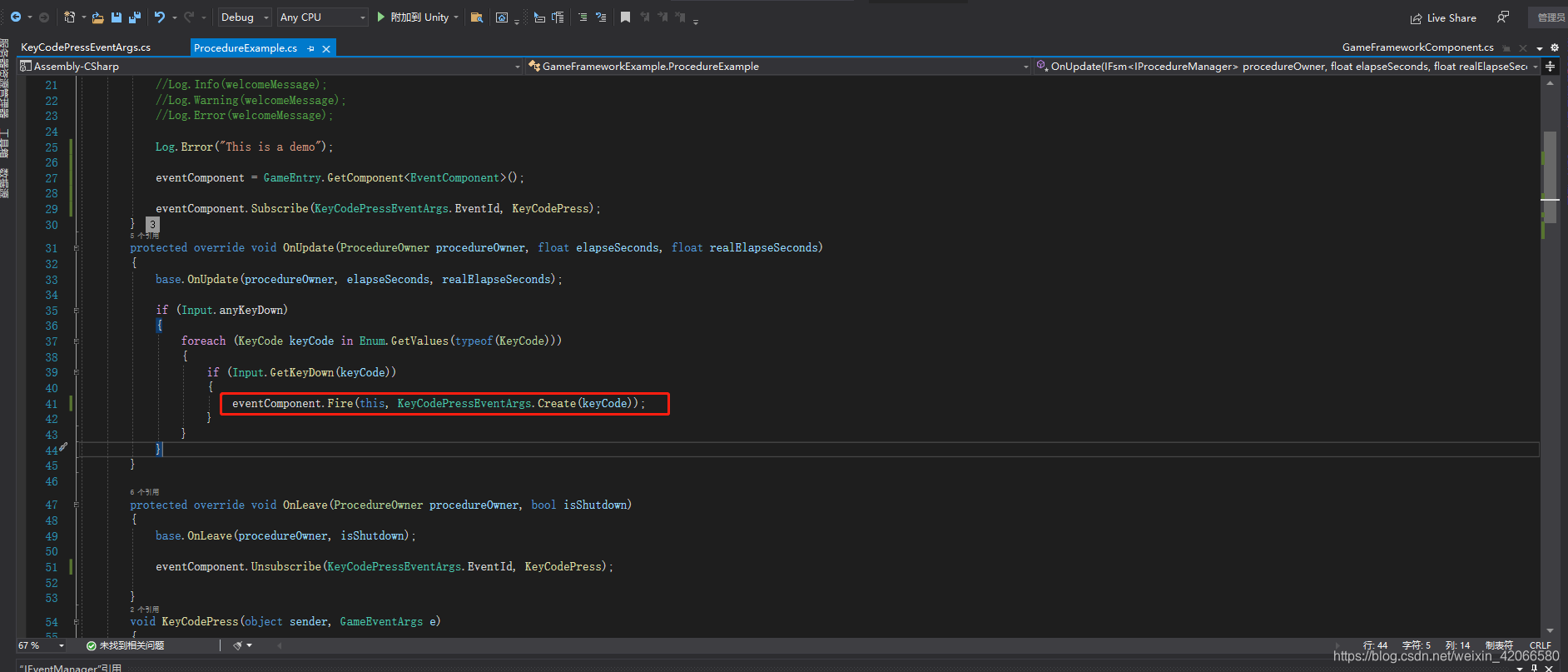Switch to the KeyCodePressEventArgs.cs tab
Image resolution: width=1568 pixels, height=672 pixels.
86,47
